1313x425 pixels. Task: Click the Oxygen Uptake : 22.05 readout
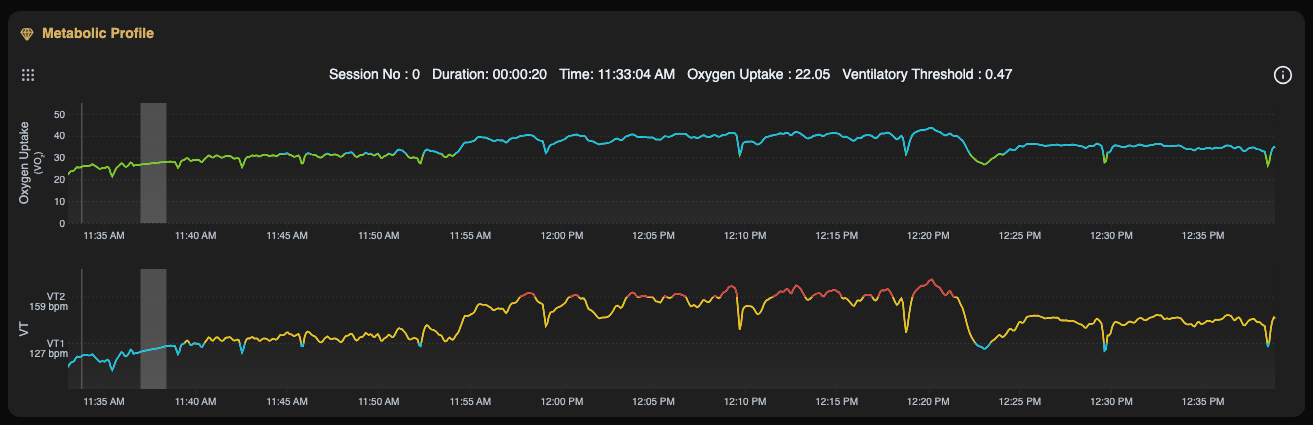[759, 74]
